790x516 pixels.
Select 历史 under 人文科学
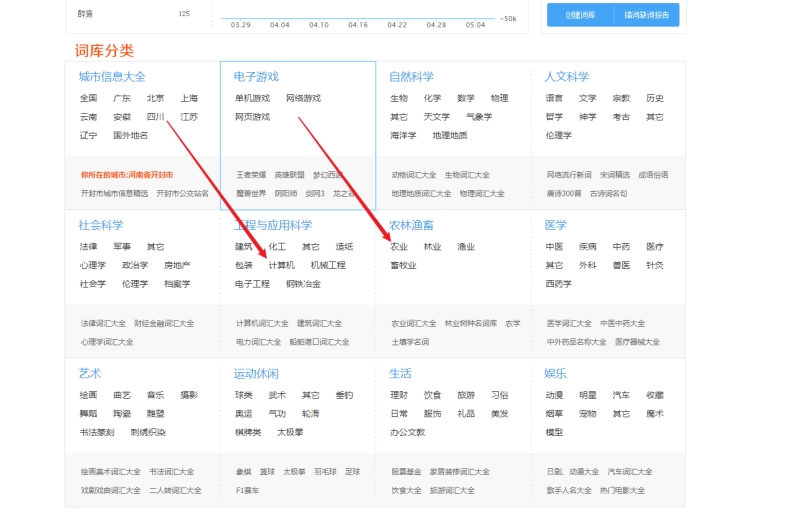coord(654,98)
